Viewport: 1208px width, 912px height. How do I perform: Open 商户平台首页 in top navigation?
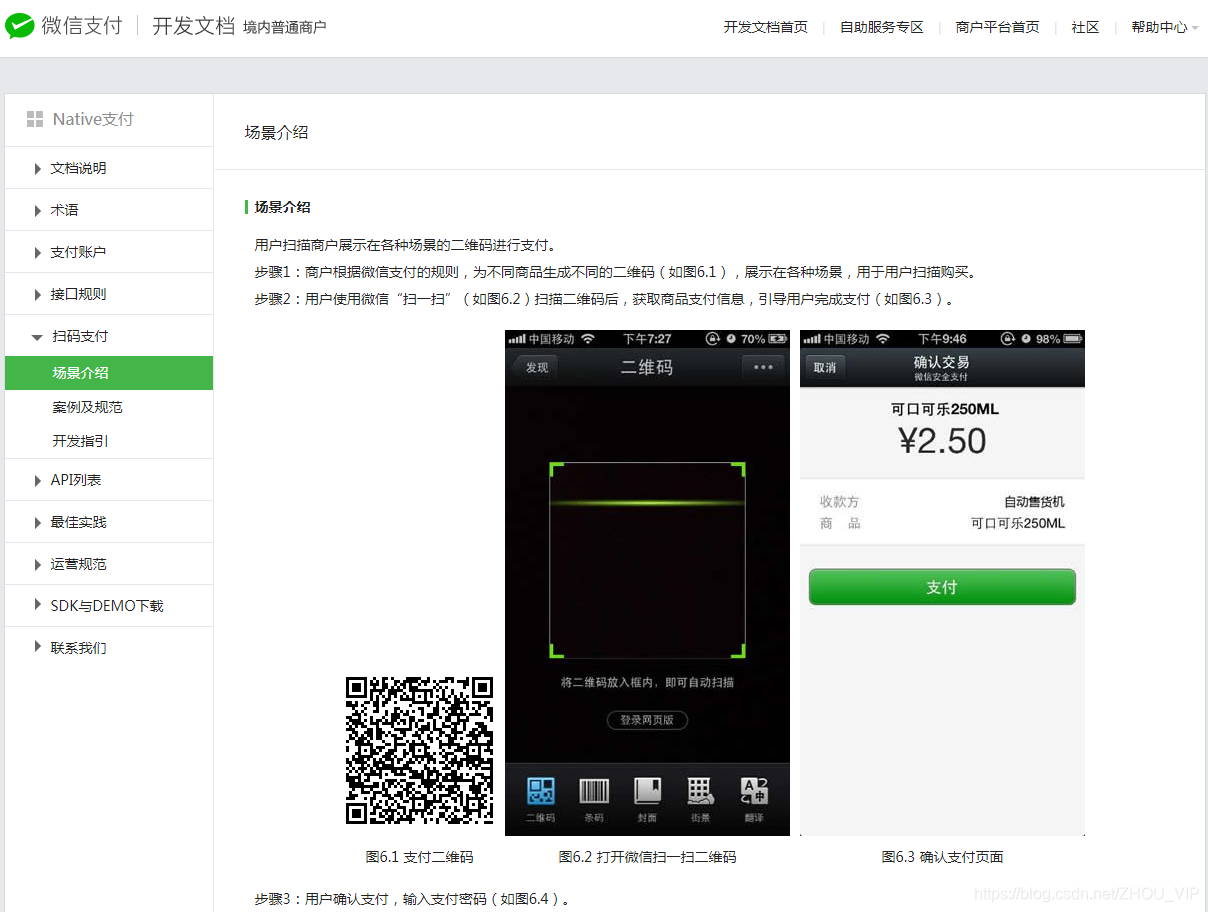[x=998, y=27]
